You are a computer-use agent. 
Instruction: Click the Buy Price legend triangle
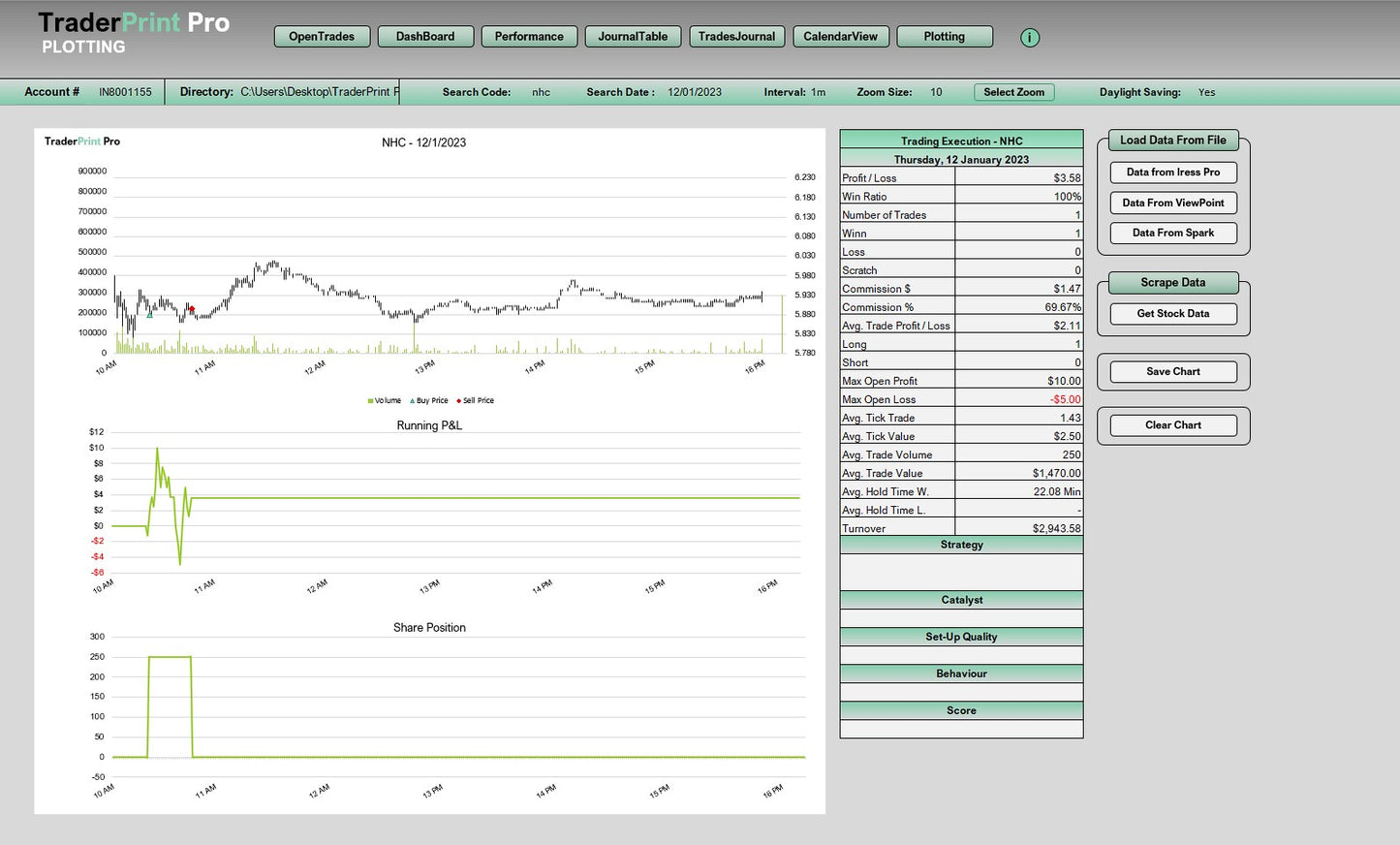pos(413,401)
